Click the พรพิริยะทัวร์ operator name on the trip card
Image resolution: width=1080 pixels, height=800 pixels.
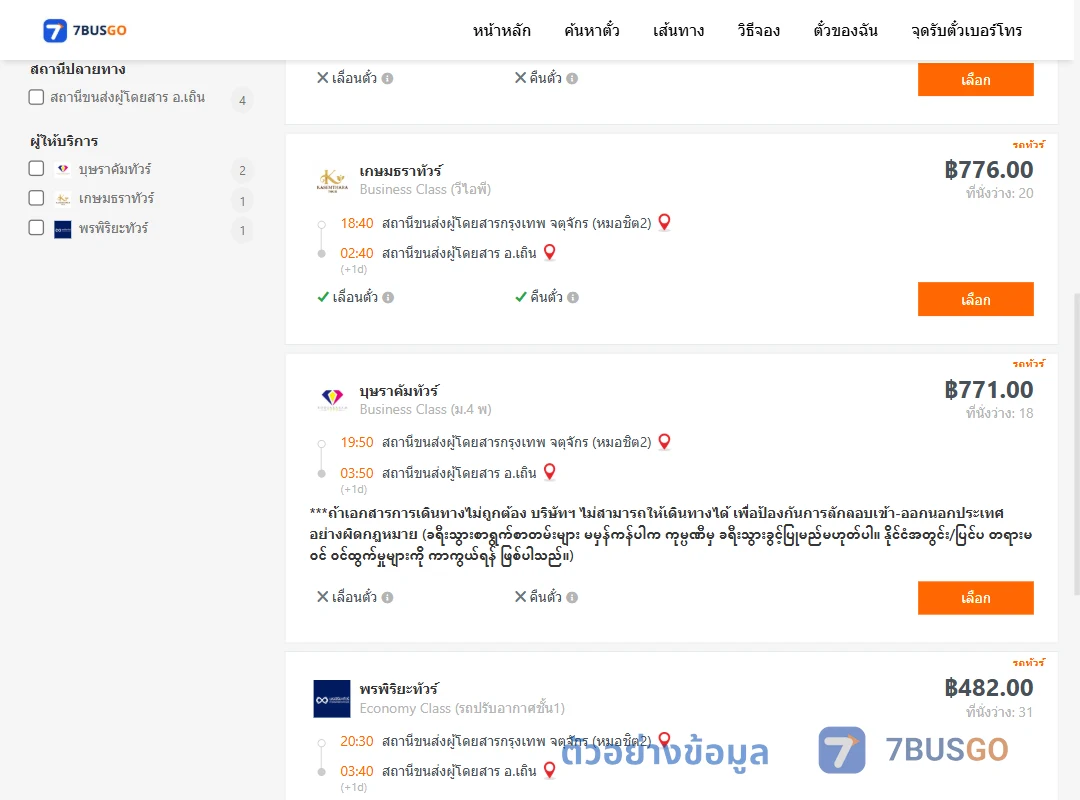399,689
